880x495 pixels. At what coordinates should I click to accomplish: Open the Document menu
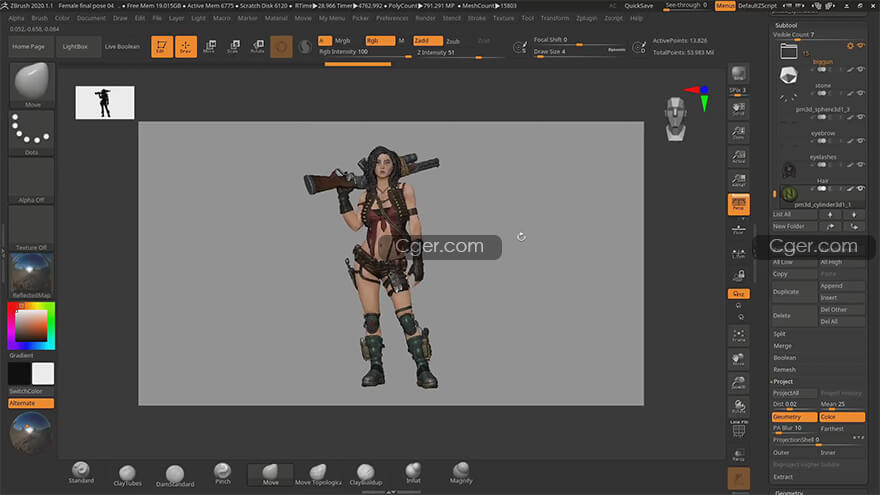pyautogui.click(x=91, y=18)
